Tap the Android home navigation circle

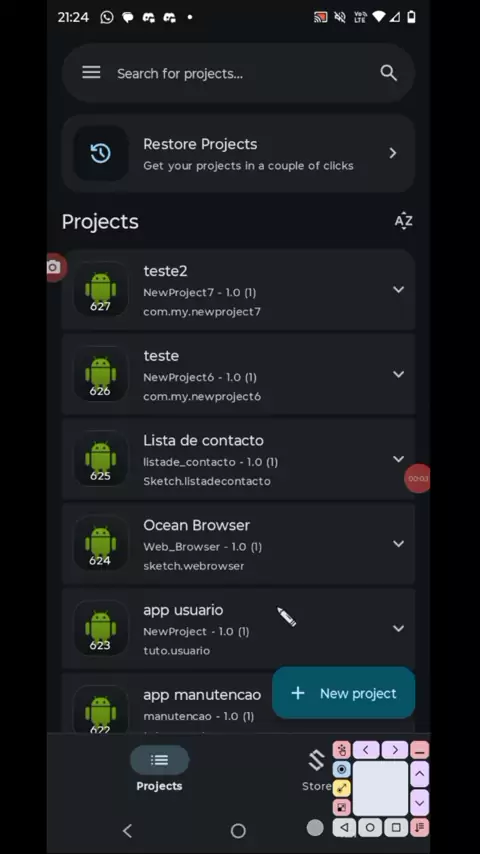coord(238,831)
